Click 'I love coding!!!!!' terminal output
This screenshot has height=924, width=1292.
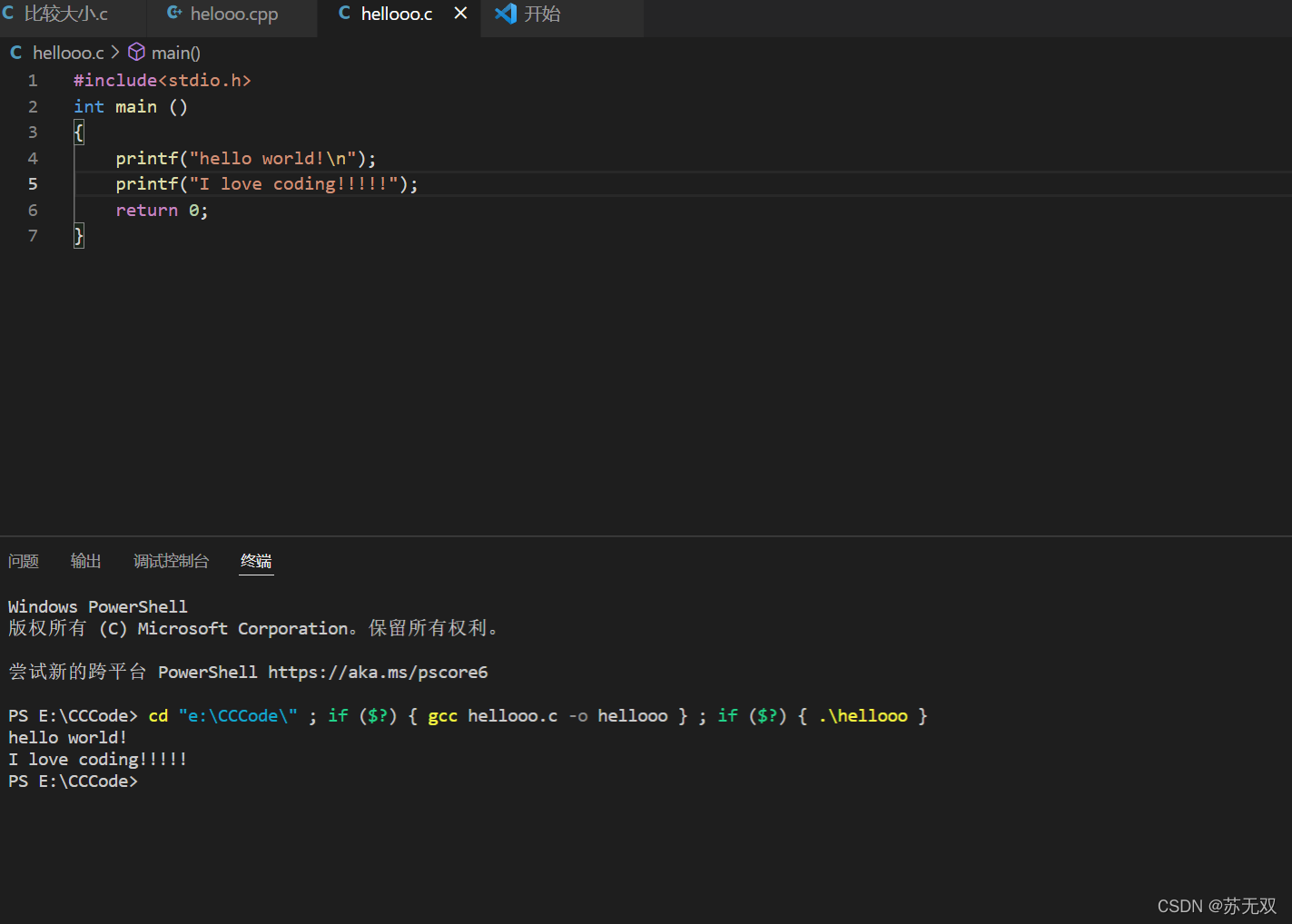coord(98,760)
